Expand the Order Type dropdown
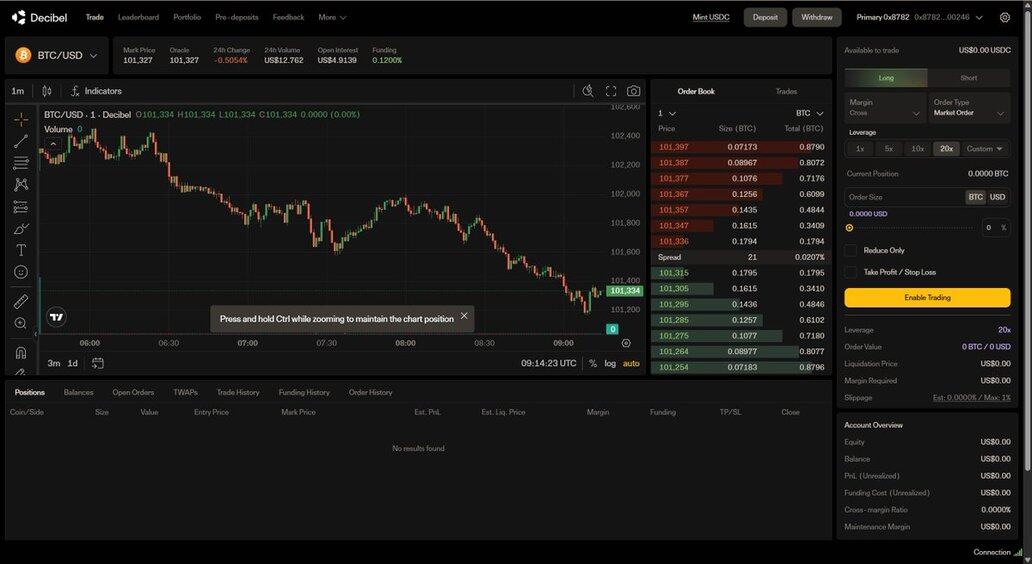This screenshot has height=564, width=1032. coord(969,108)
